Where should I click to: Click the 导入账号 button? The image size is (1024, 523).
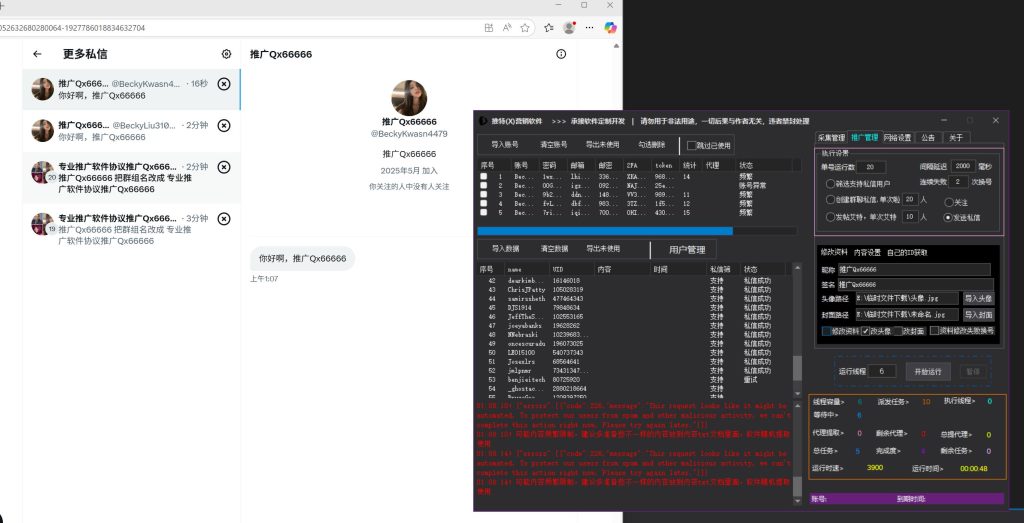point(505,144)
